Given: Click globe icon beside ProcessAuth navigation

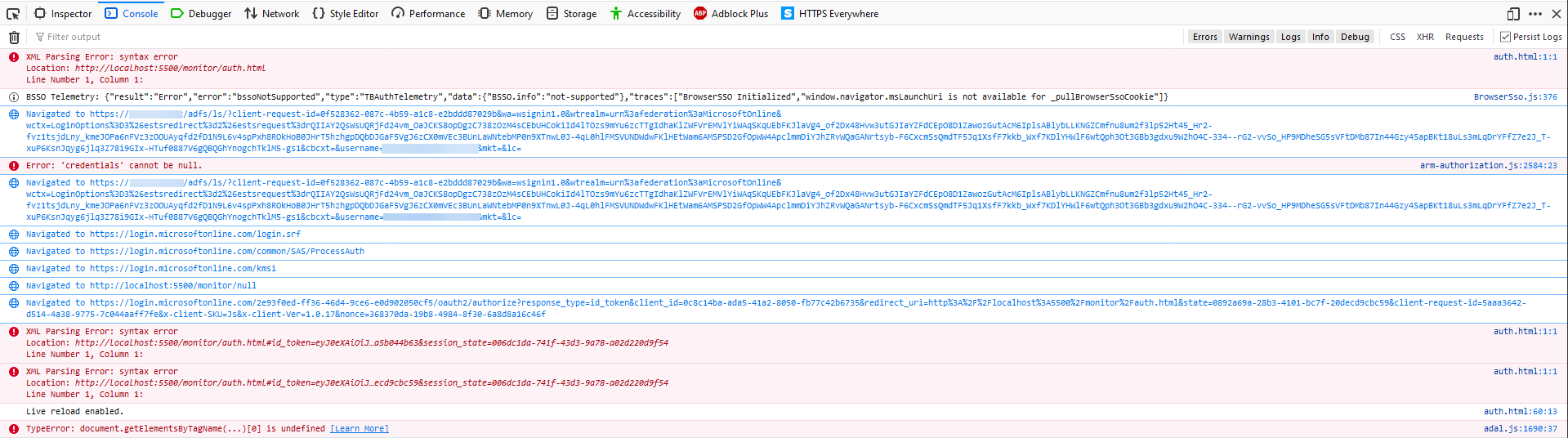Looking at the screenshot, I should [x=14, y=252].
